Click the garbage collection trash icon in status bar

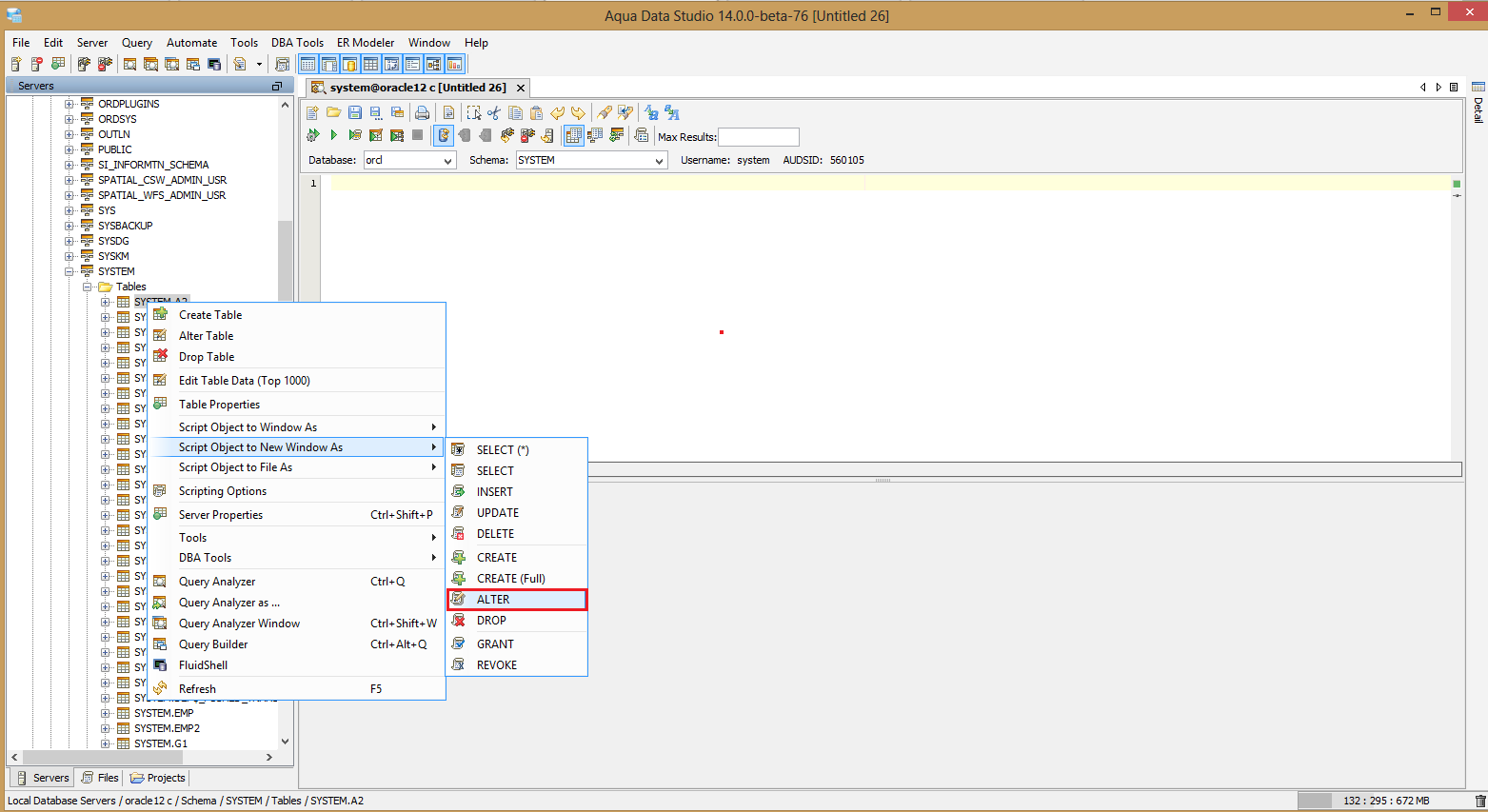[x=1479, y=801]
